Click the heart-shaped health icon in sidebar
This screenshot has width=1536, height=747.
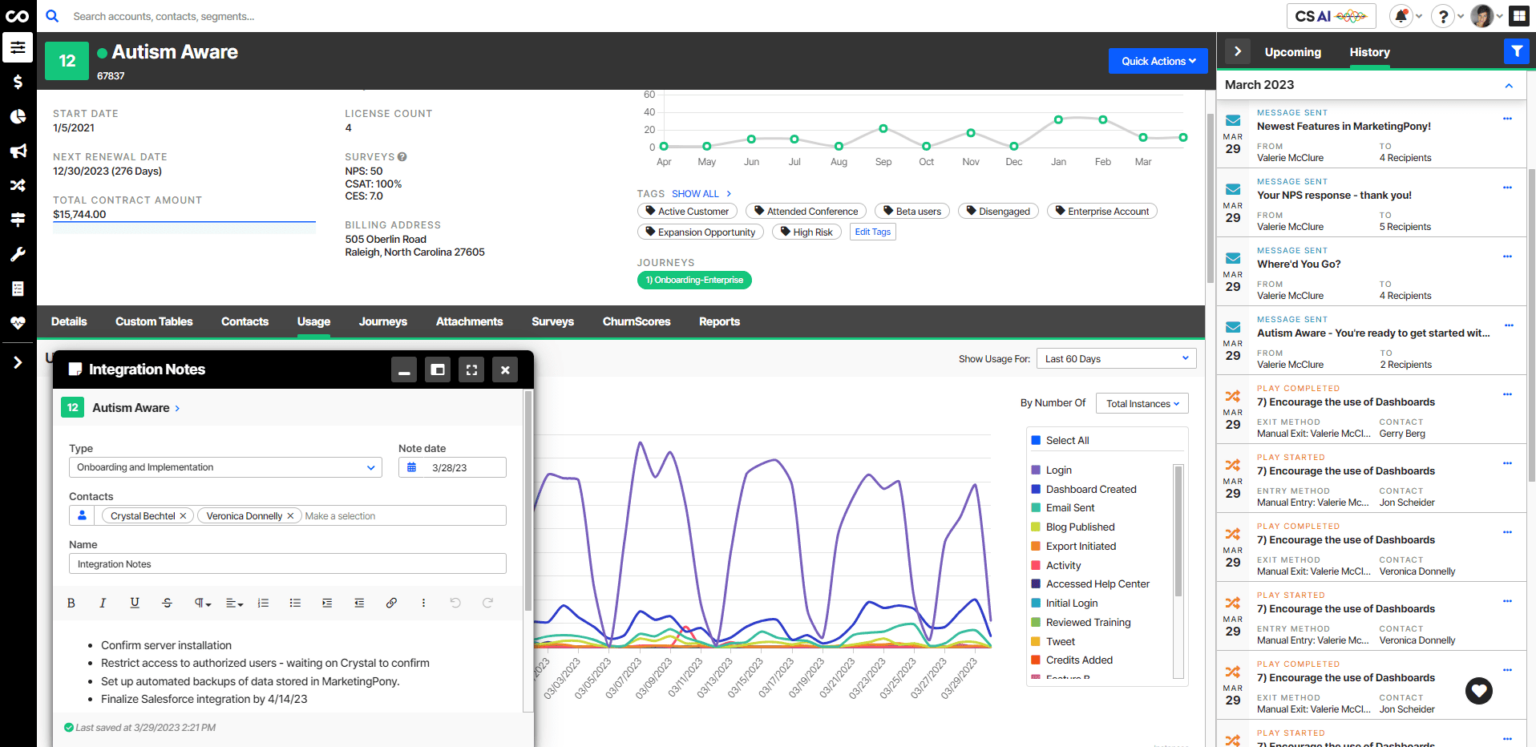17,322
